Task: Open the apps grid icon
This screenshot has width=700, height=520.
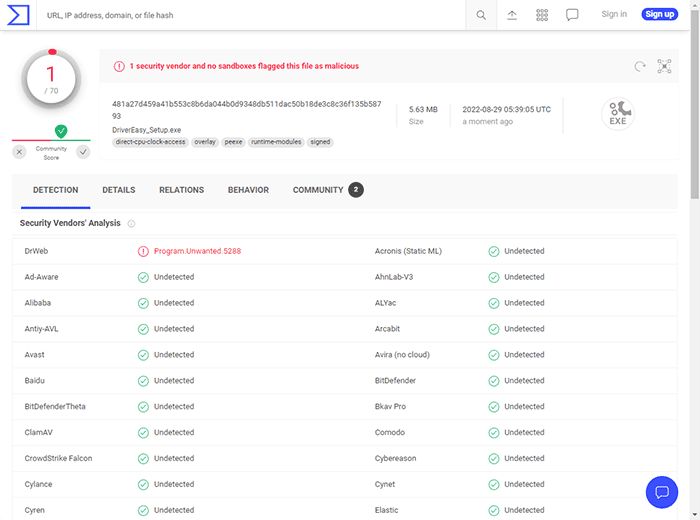Action: point(542,15)
